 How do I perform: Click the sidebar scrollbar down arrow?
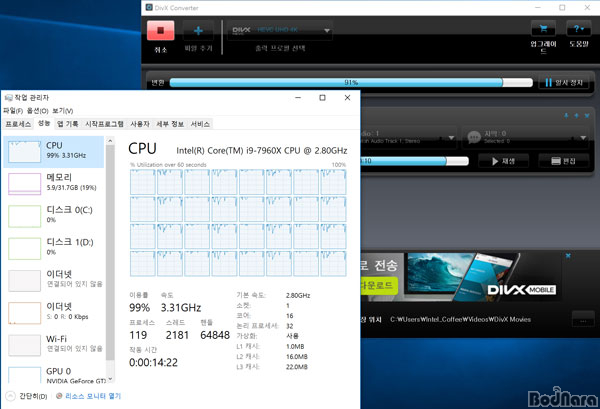110,379
